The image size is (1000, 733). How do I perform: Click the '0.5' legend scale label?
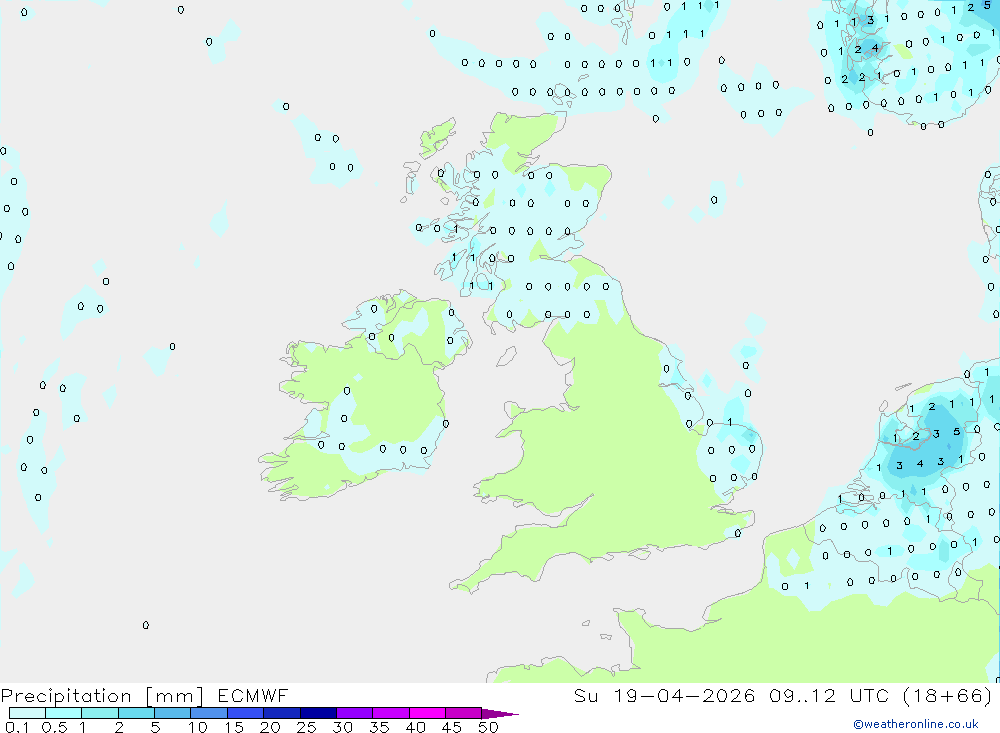point(54,727)
